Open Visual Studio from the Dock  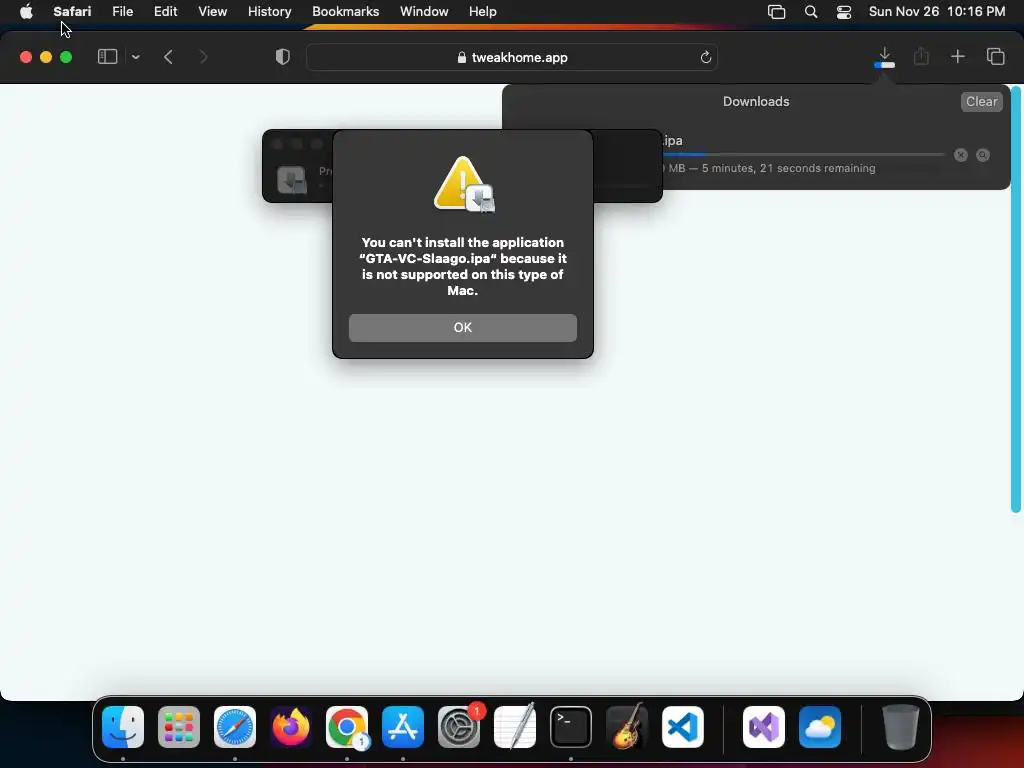(764, 727)
